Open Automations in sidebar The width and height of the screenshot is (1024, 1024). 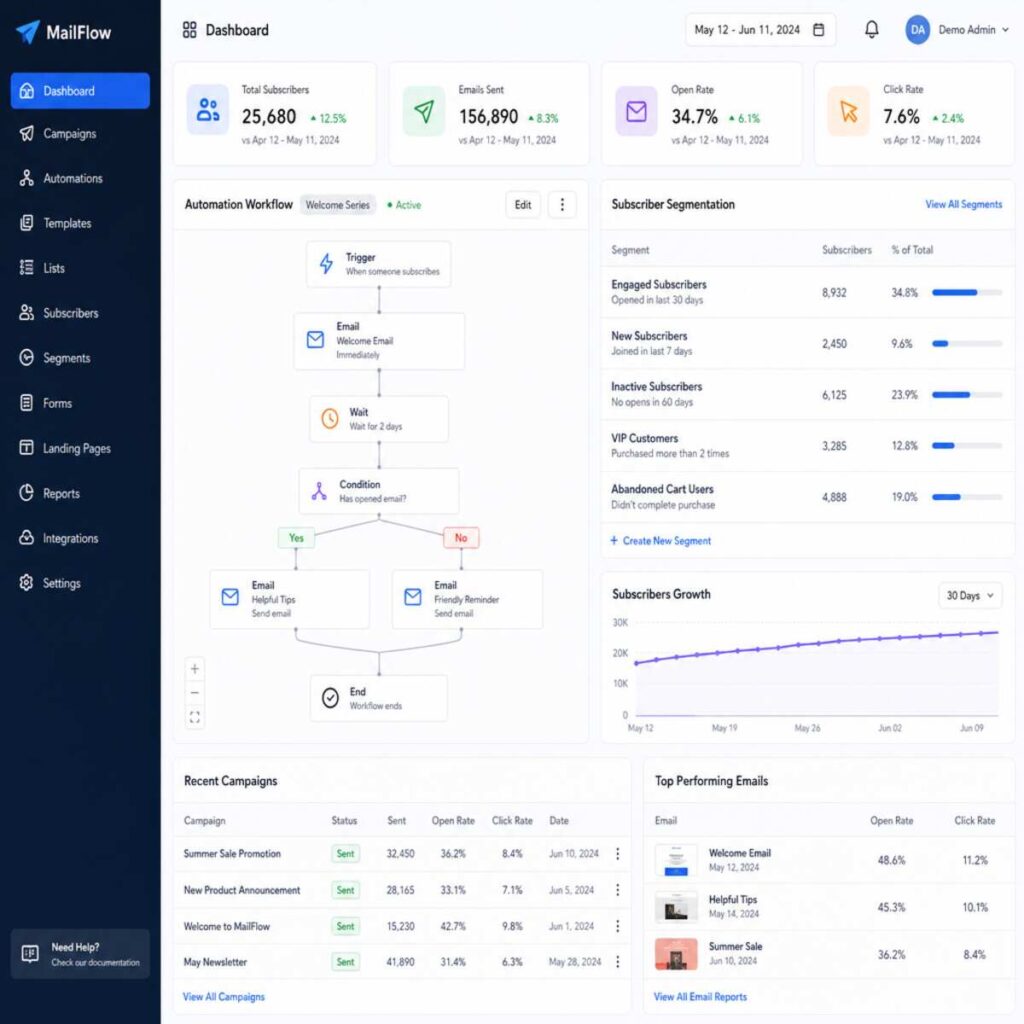[80, 178]
